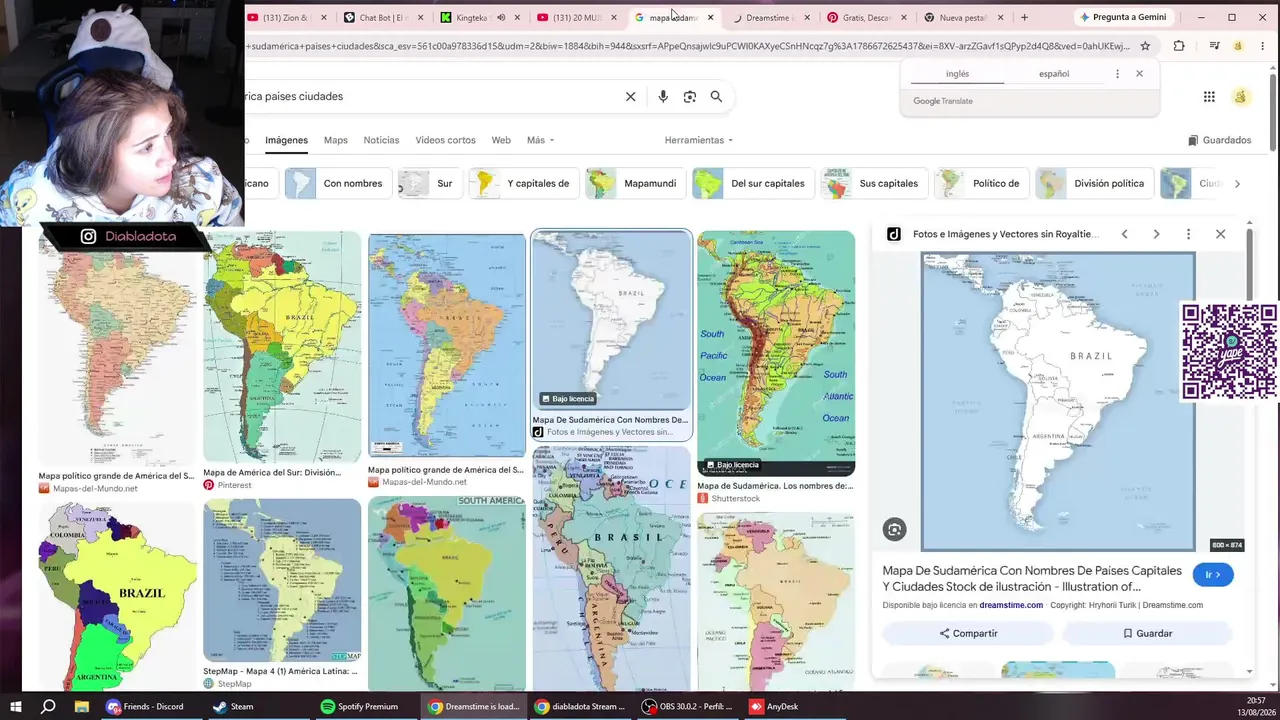Select the inglés tab in Translate popup
1280x720 pixels.
(957, 74)
